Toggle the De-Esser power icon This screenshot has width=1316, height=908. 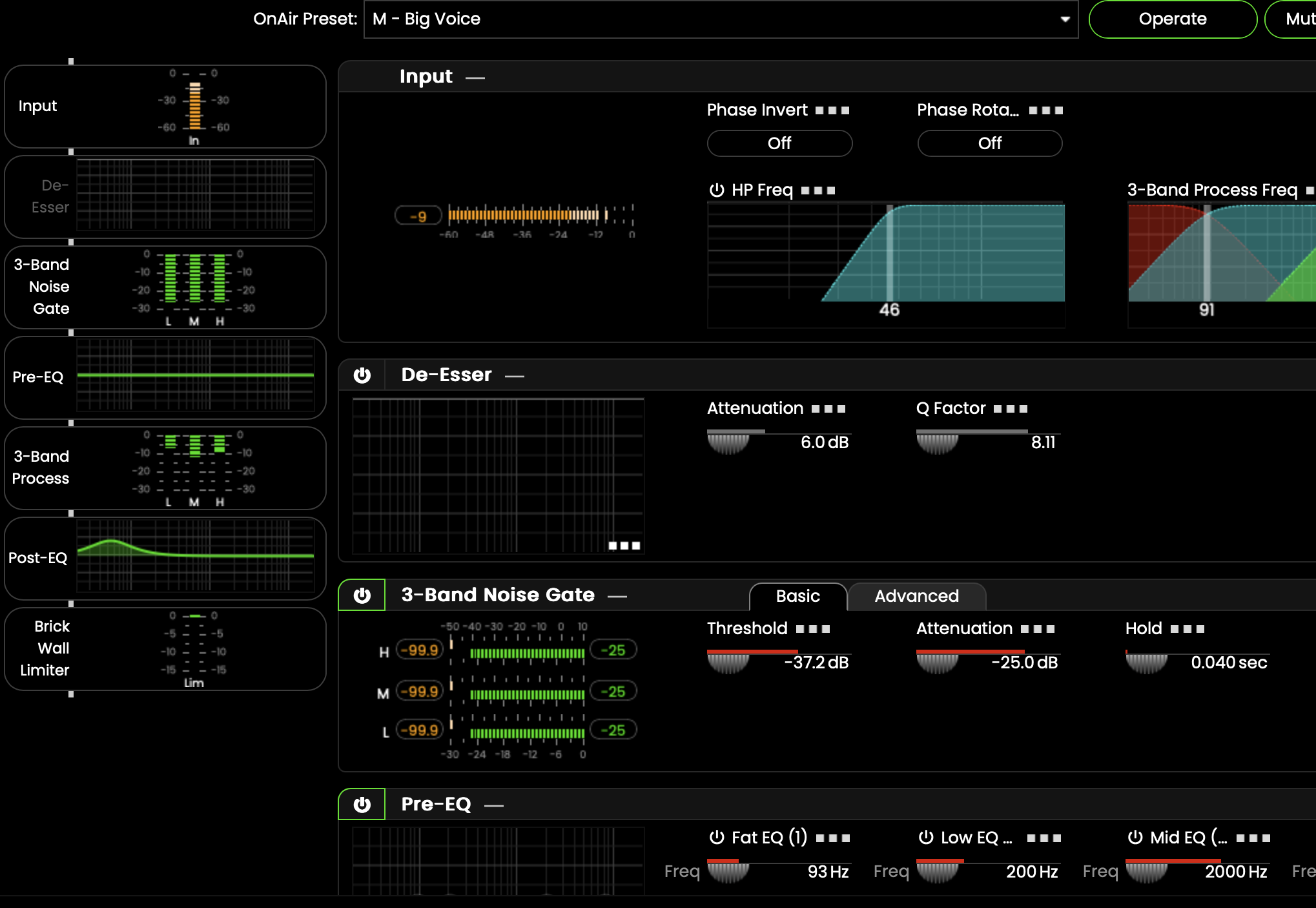362,375
